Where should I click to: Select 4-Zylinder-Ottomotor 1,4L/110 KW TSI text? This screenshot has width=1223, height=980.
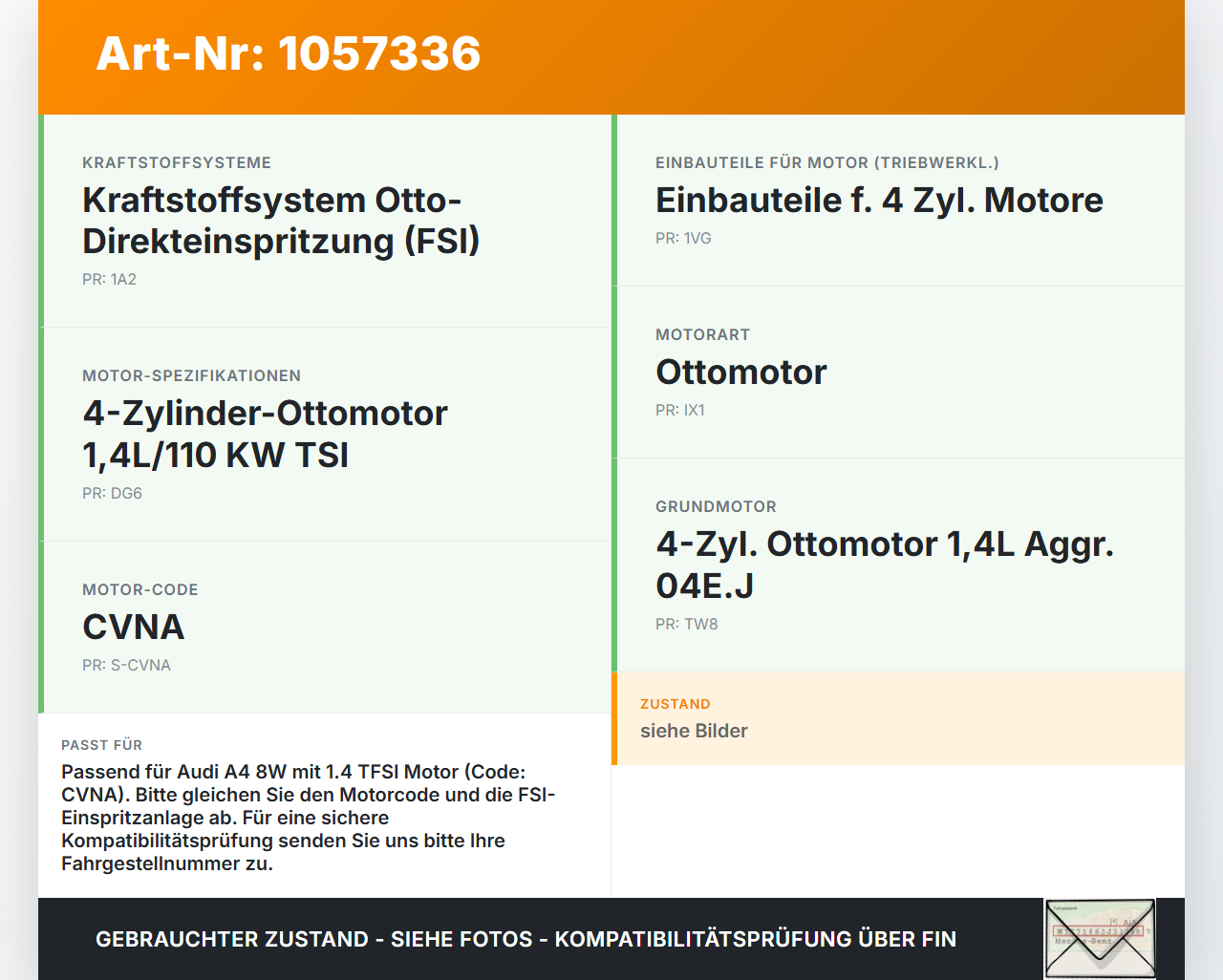(265, 434)
